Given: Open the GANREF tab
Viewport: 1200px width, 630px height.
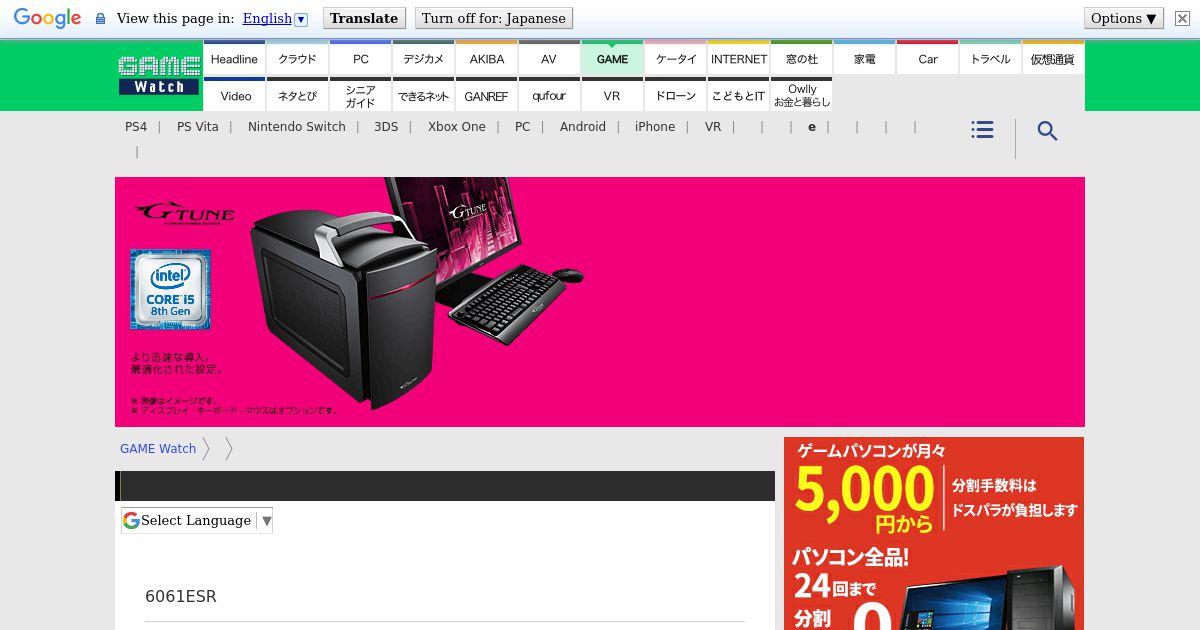Looking at the screenshot, I should (x=486, y=95).
